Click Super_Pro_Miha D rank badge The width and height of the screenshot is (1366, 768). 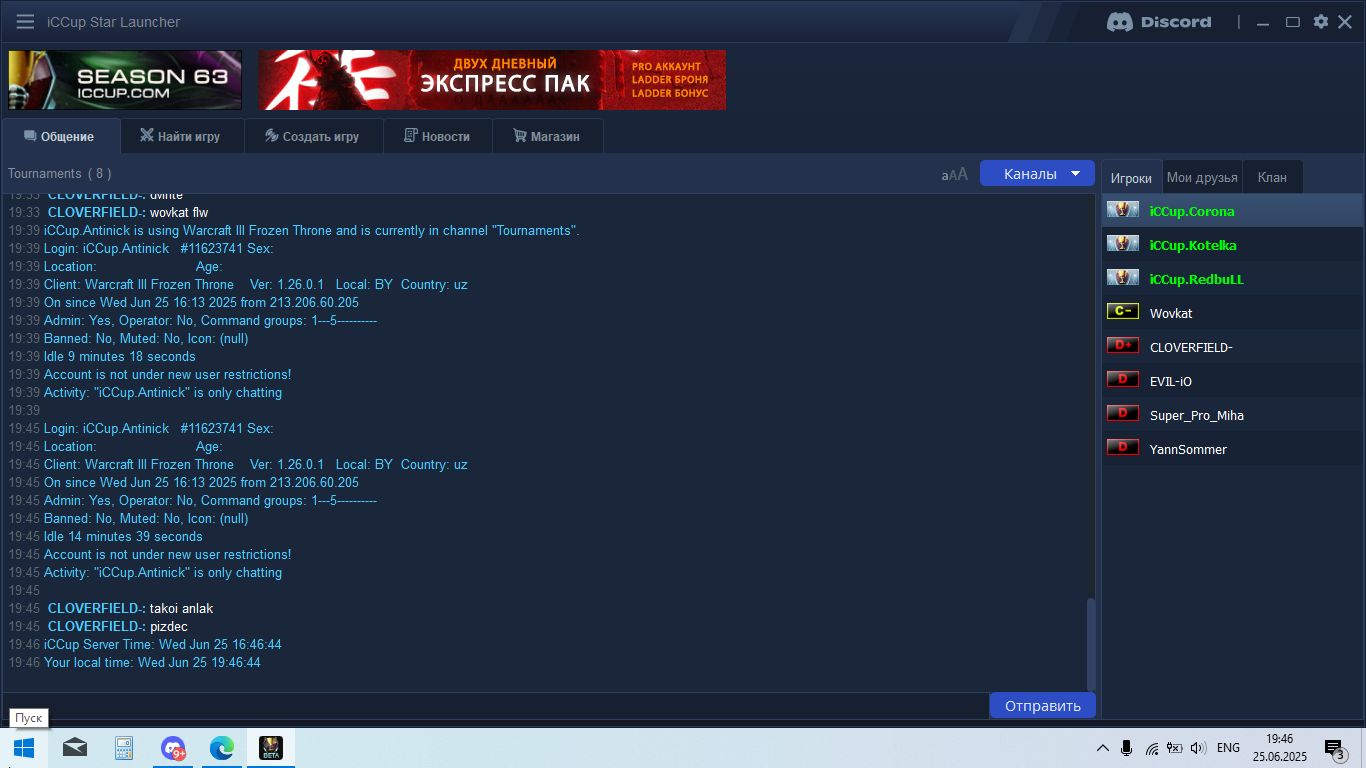(1123, 414)
